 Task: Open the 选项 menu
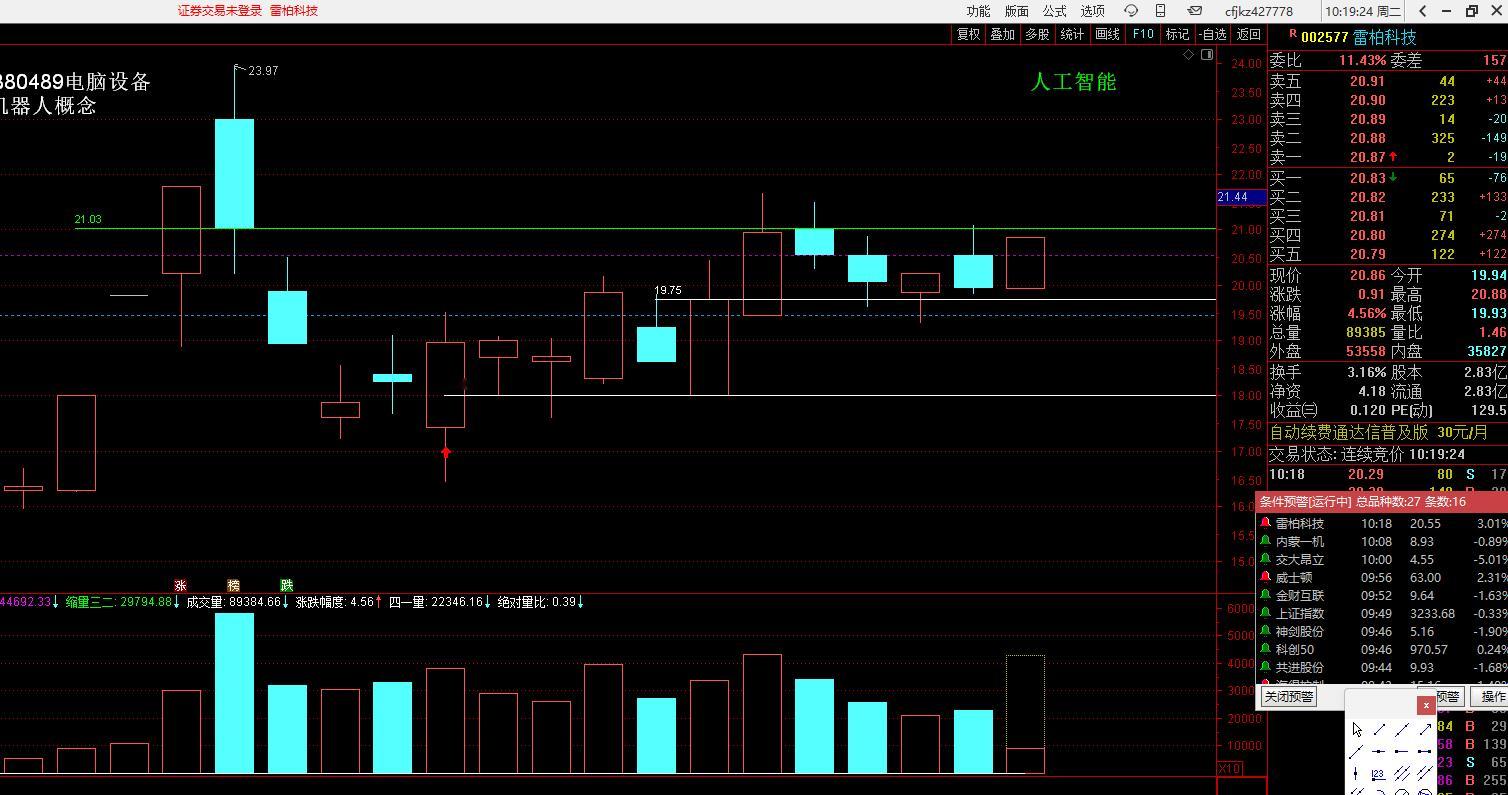1092,11
